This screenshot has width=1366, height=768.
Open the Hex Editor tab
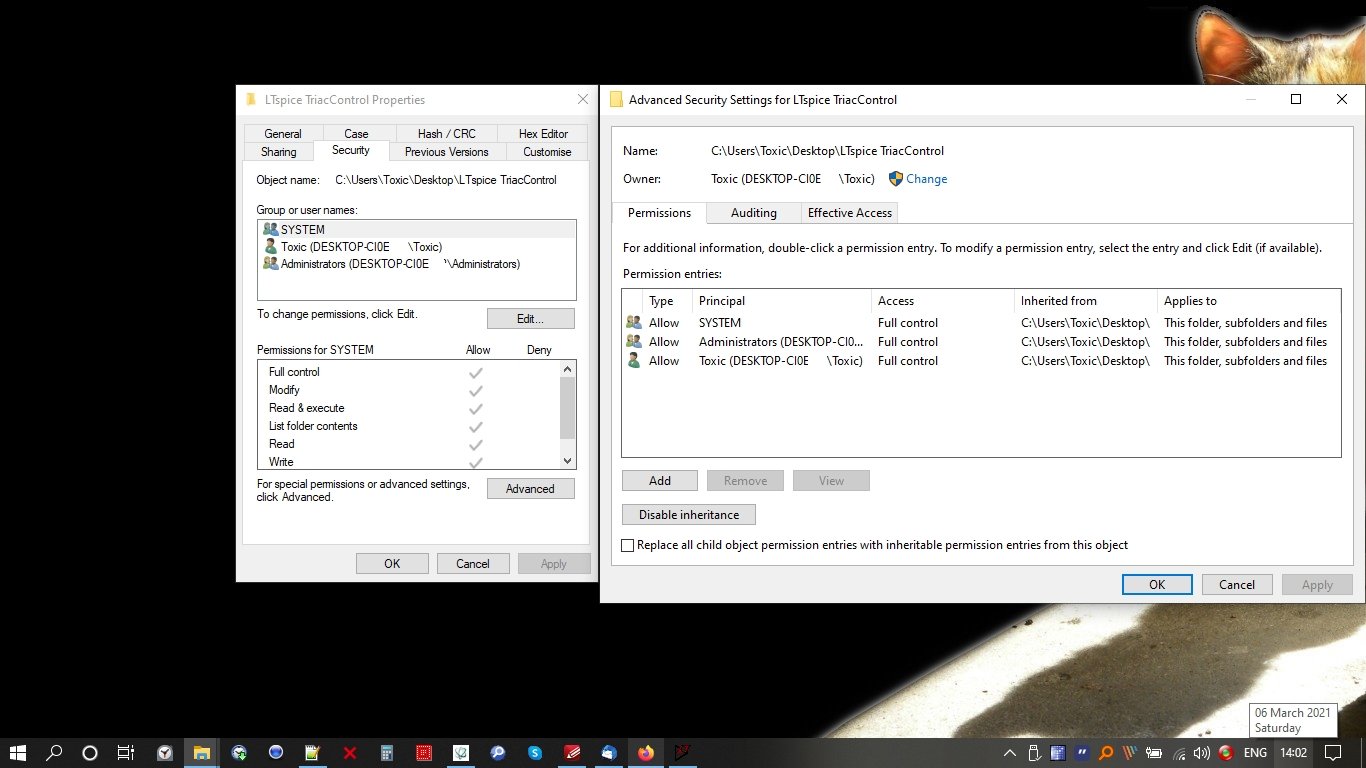pos(543,133)
